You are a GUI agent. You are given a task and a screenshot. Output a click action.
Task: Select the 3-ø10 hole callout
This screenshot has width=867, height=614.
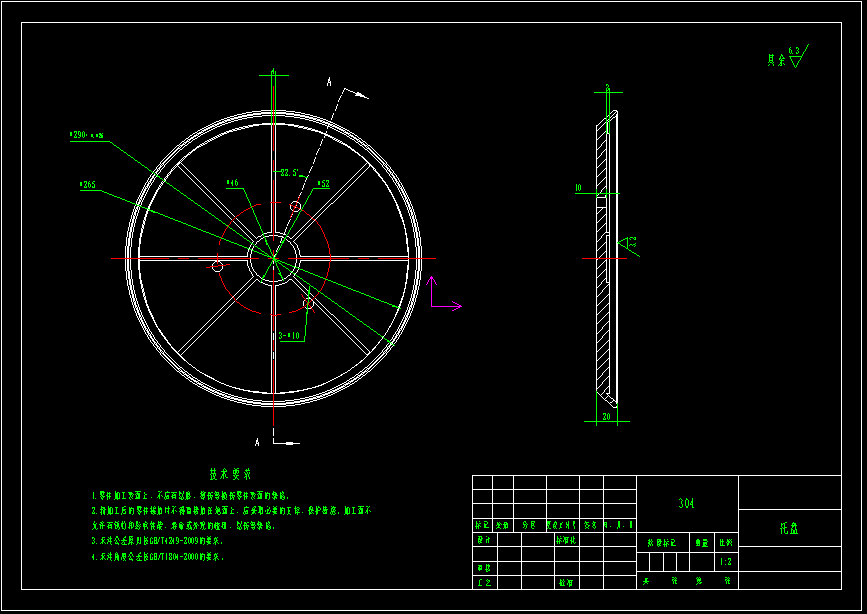coord(289,336)
